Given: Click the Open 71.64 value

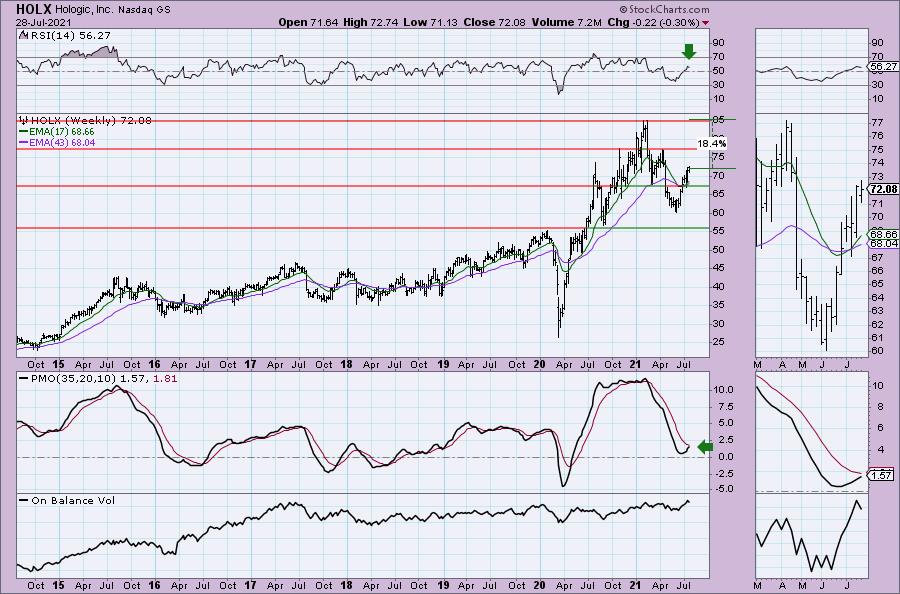Looking at the screenshot, I should [x=309, y=22].
